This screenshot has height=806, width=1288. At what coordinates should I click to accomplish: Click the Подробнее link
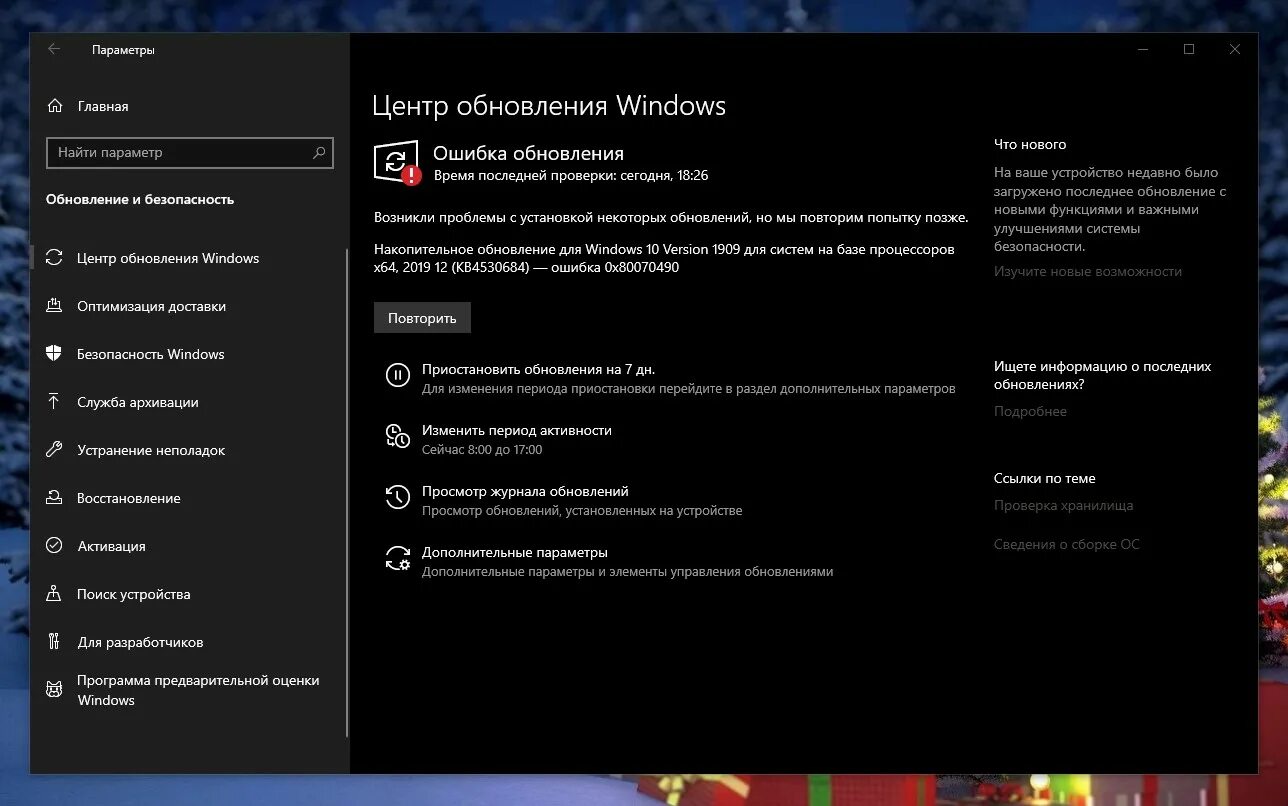[x=1030, y=411]
